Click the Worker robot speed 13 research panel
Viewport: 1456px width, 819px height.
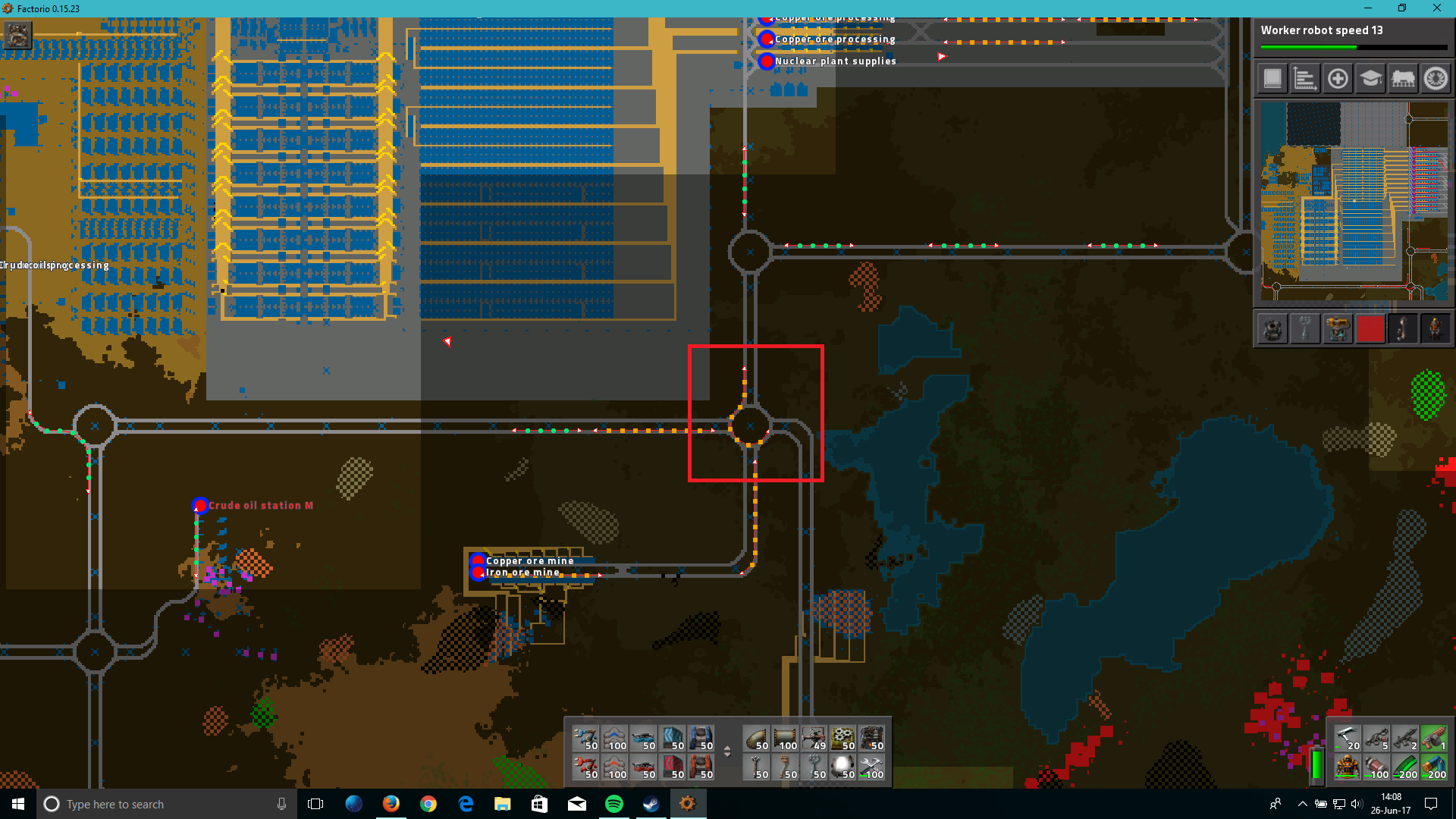pyautogui.click(x=1354, y=38)
